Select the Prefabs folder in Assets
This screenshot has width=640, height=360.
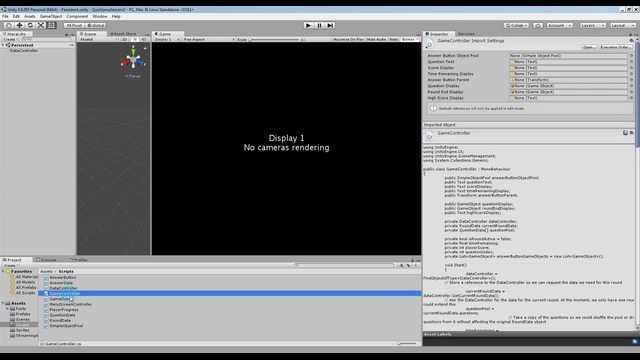[x=22, y=314]
